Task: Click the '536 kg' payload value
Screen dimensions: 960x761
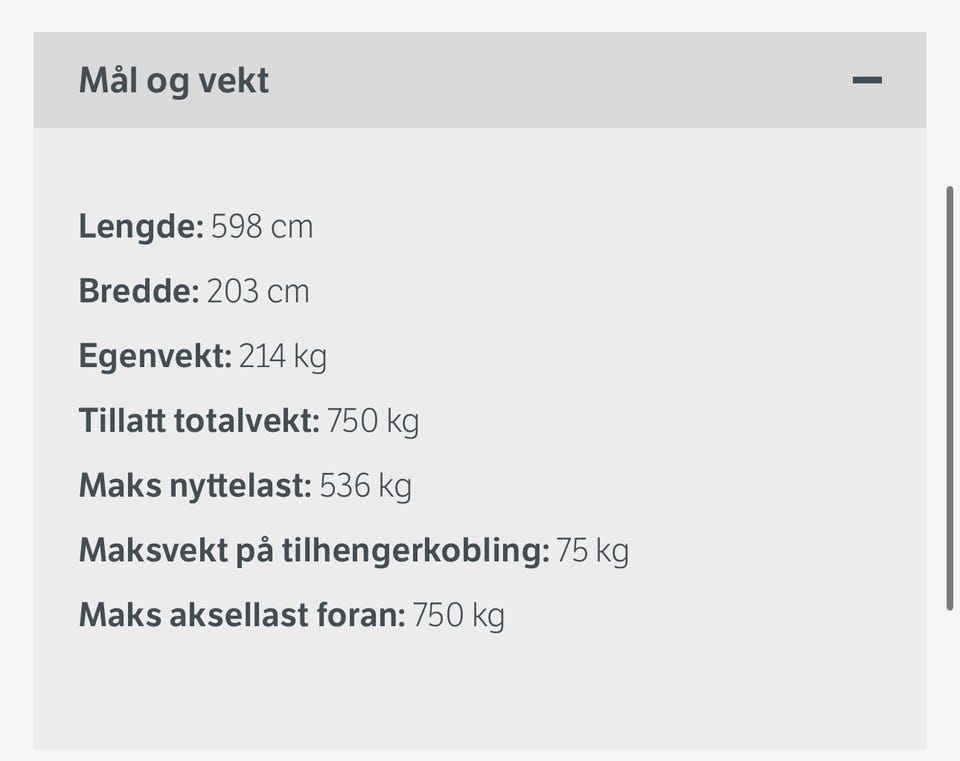Action: coord(366,486)
